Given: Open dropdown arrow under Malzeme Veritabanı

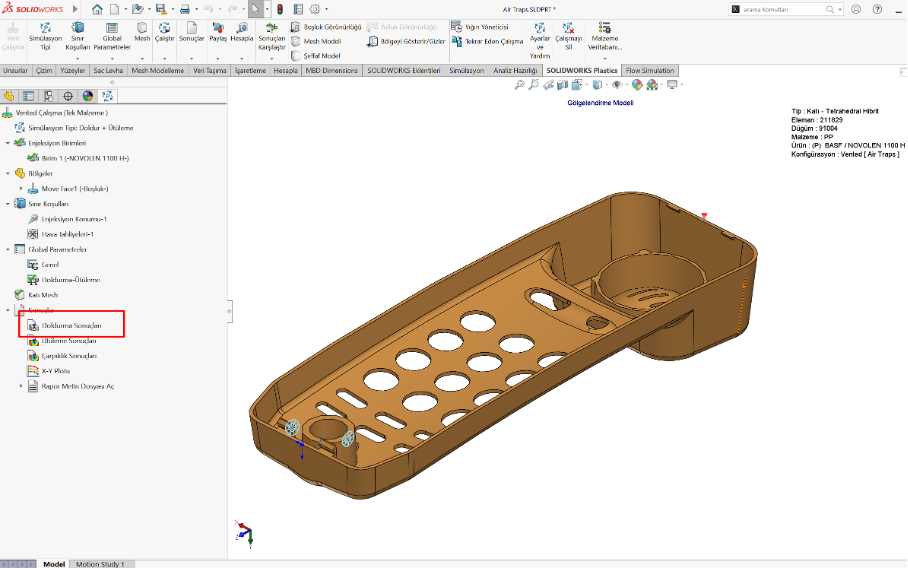Looking at the screenshot, I should click(x=605, y=58).
